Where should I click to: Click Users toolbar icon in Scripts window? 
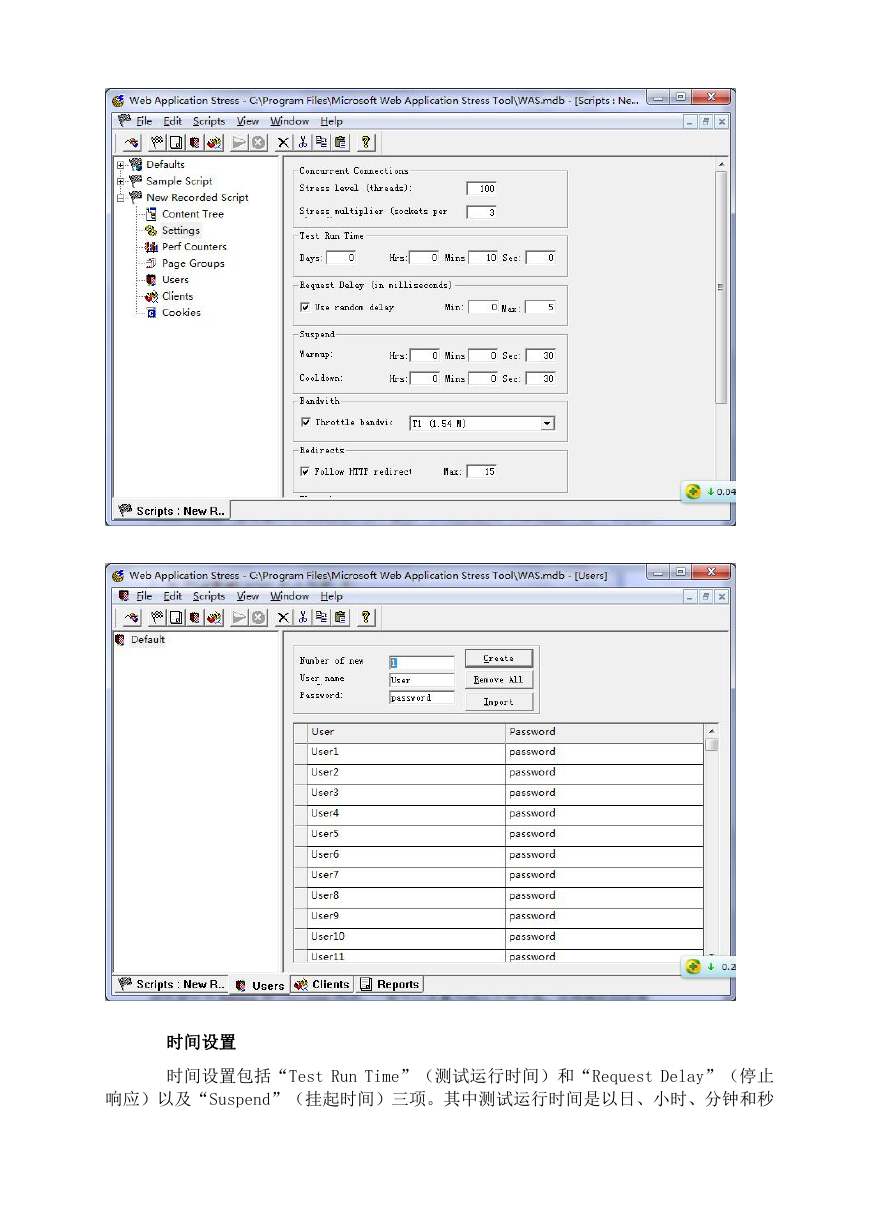pyautogui.click(x=194, y=142)
